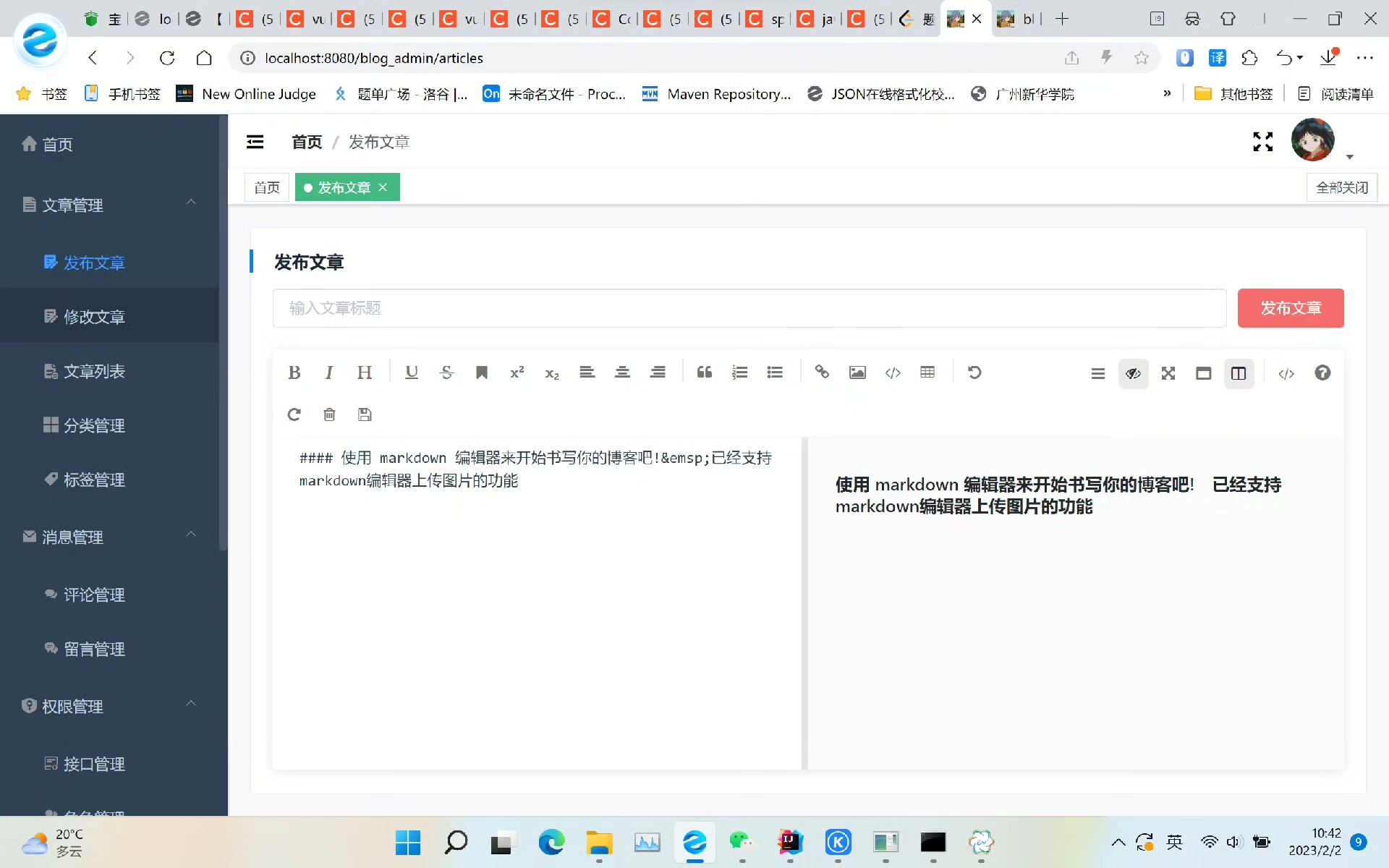
Task: Open the insert image tool
Action: (857, 373)
